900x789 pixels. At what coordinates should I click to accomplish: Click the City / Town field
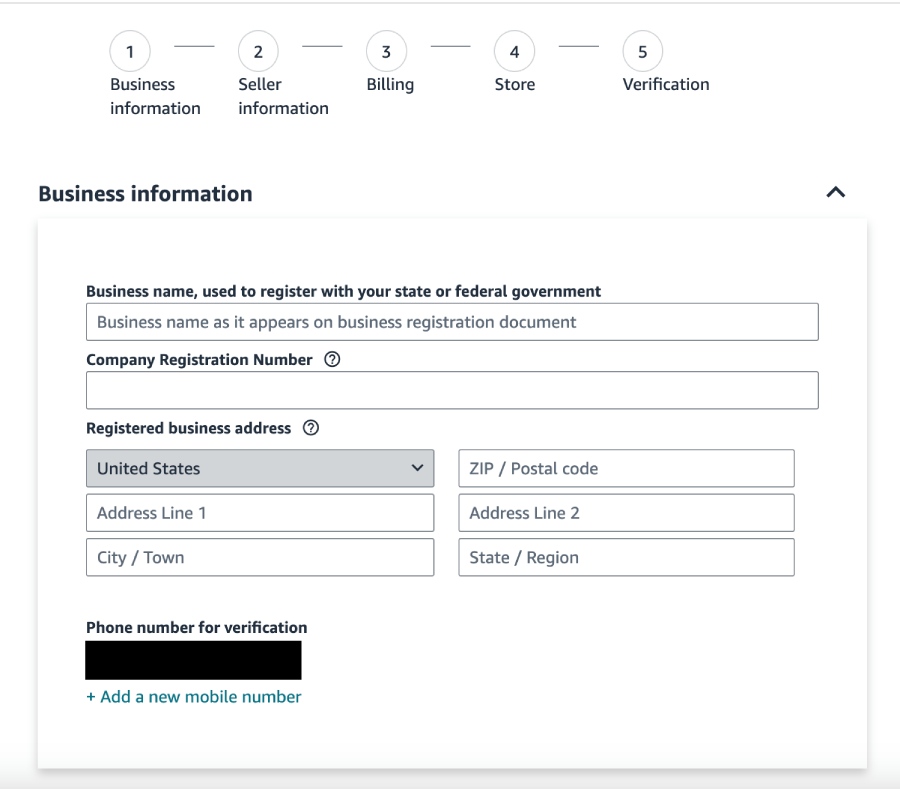coord(260,557)
